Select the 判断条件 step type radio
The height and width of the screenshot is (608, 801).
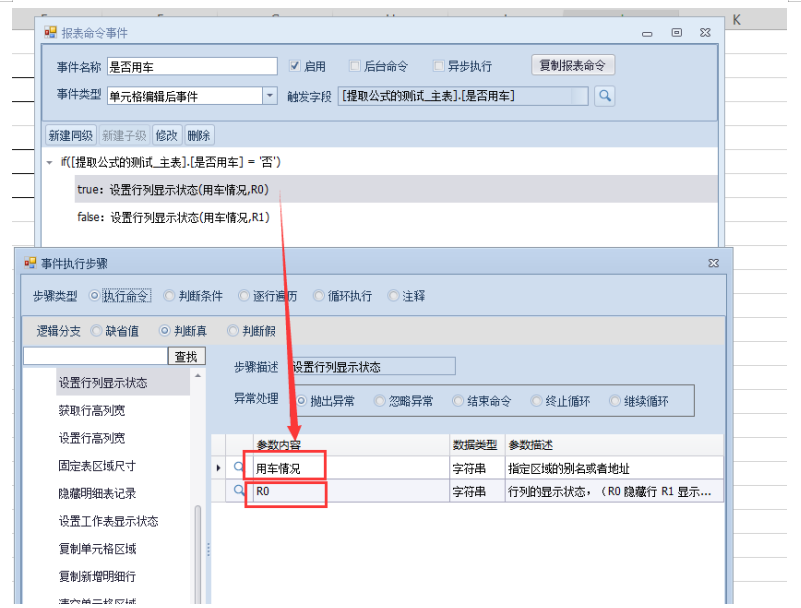(170, 296)
